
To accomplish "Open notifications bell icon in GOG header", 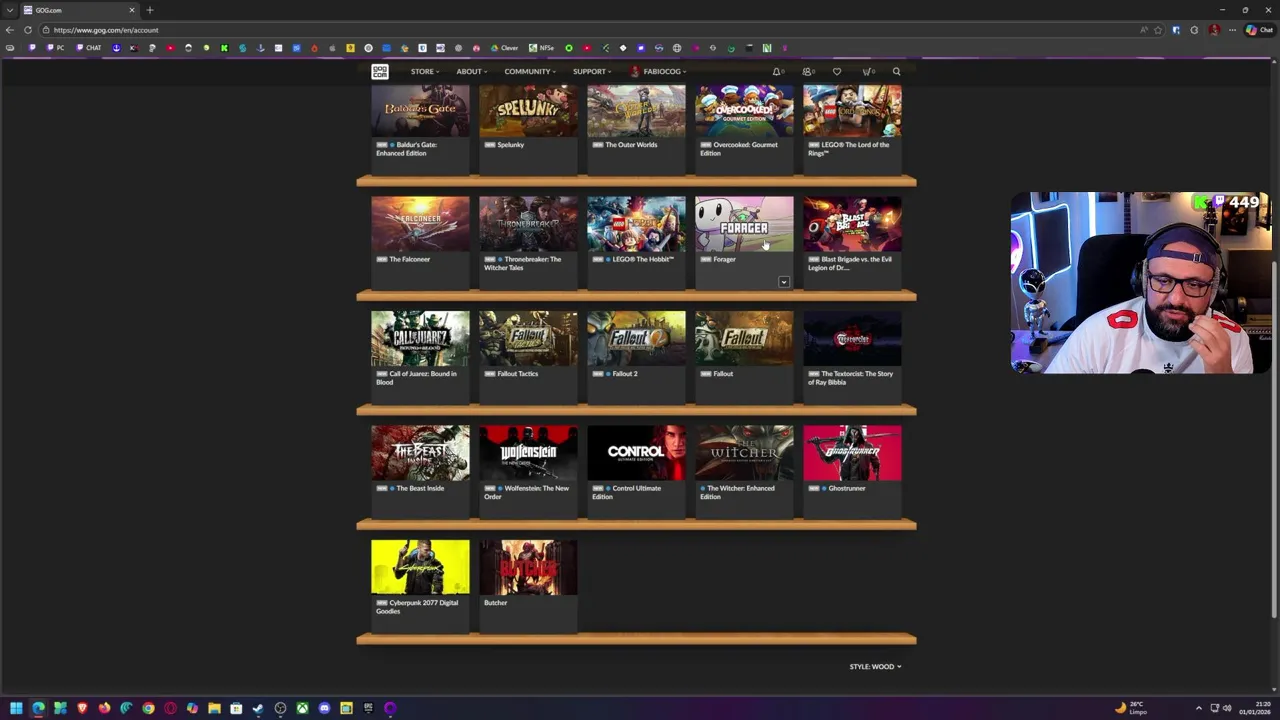I will (x=776, y=71).
